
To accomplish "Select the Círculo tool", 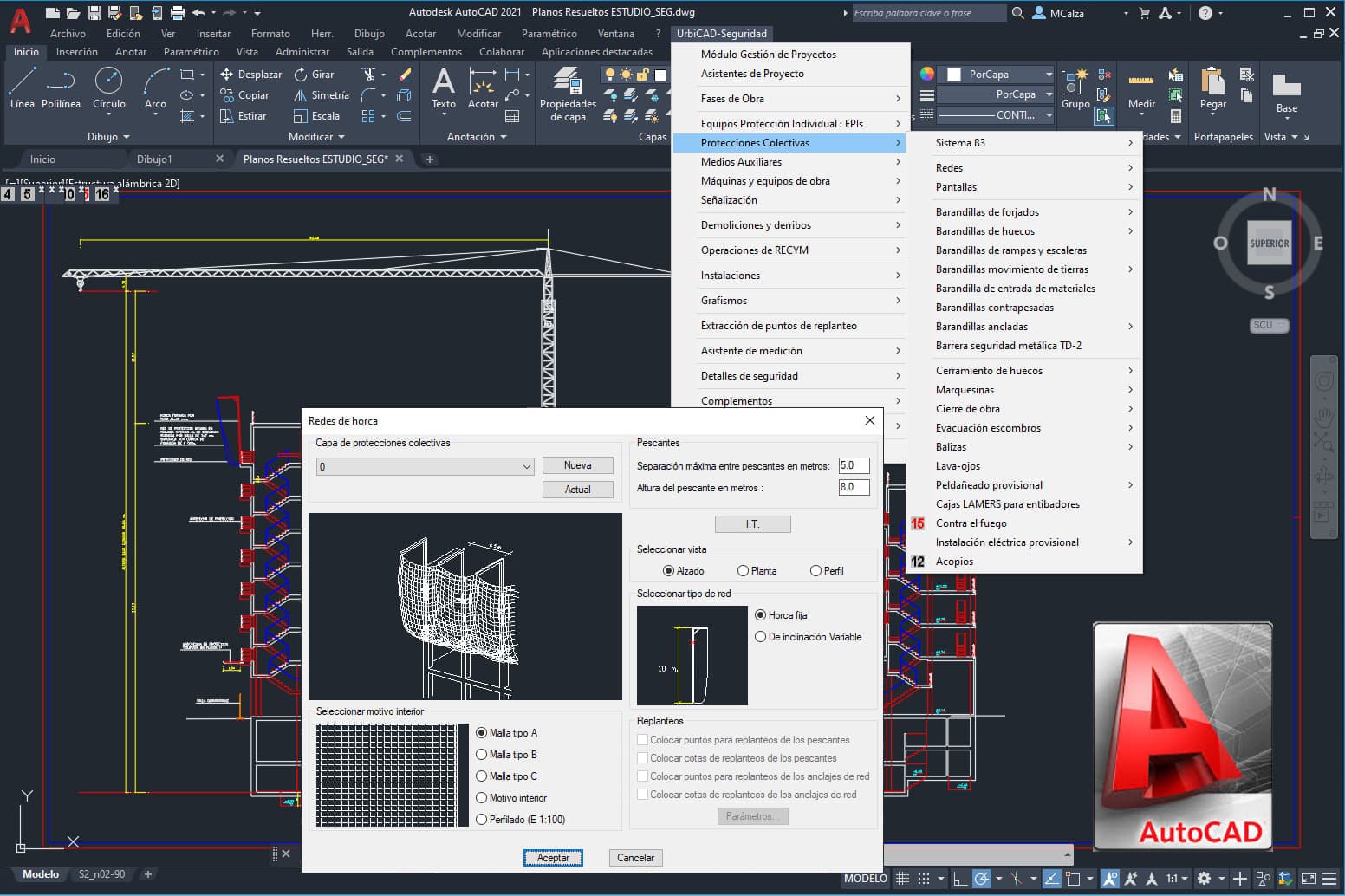I will tap(108, 88).
